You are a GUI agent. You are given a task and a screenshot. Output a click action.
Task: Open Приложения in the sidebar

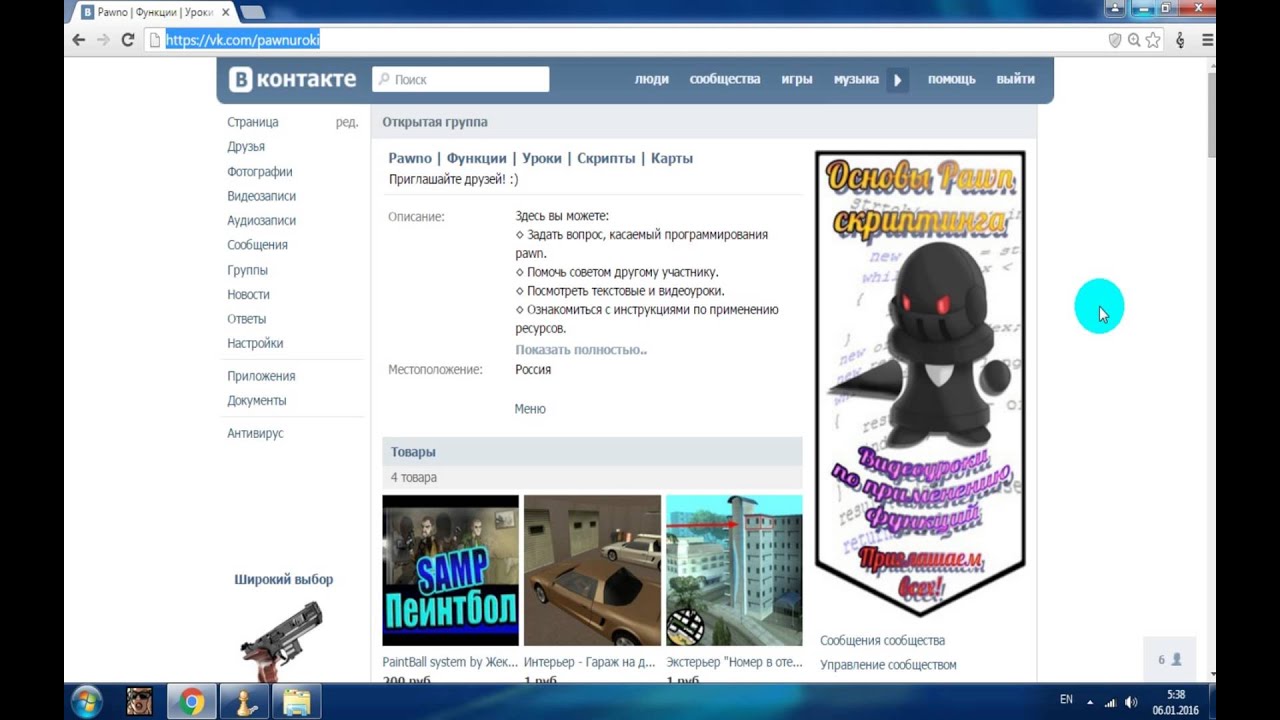[261, 376]
